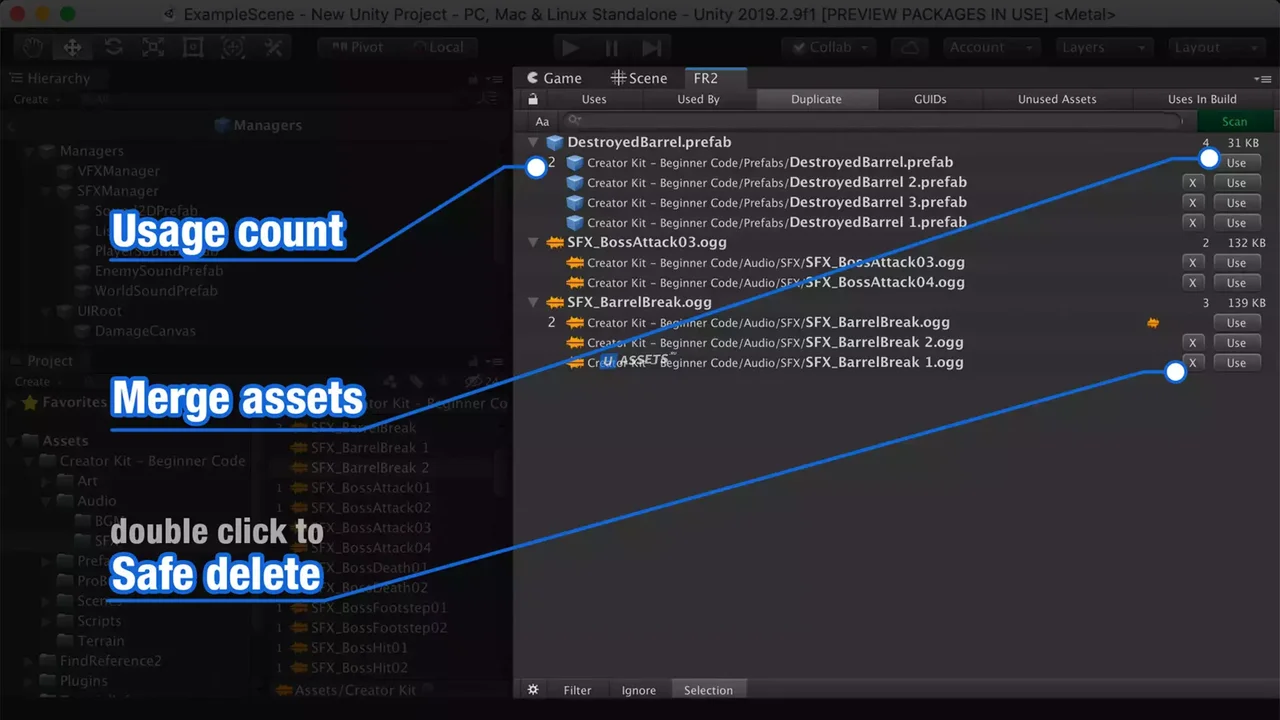The height and width of the screenshot is (720, 1280).
Task: Click audio icon of SFX_BarrelBreak.ogg group header
Action: click(555, 303)
